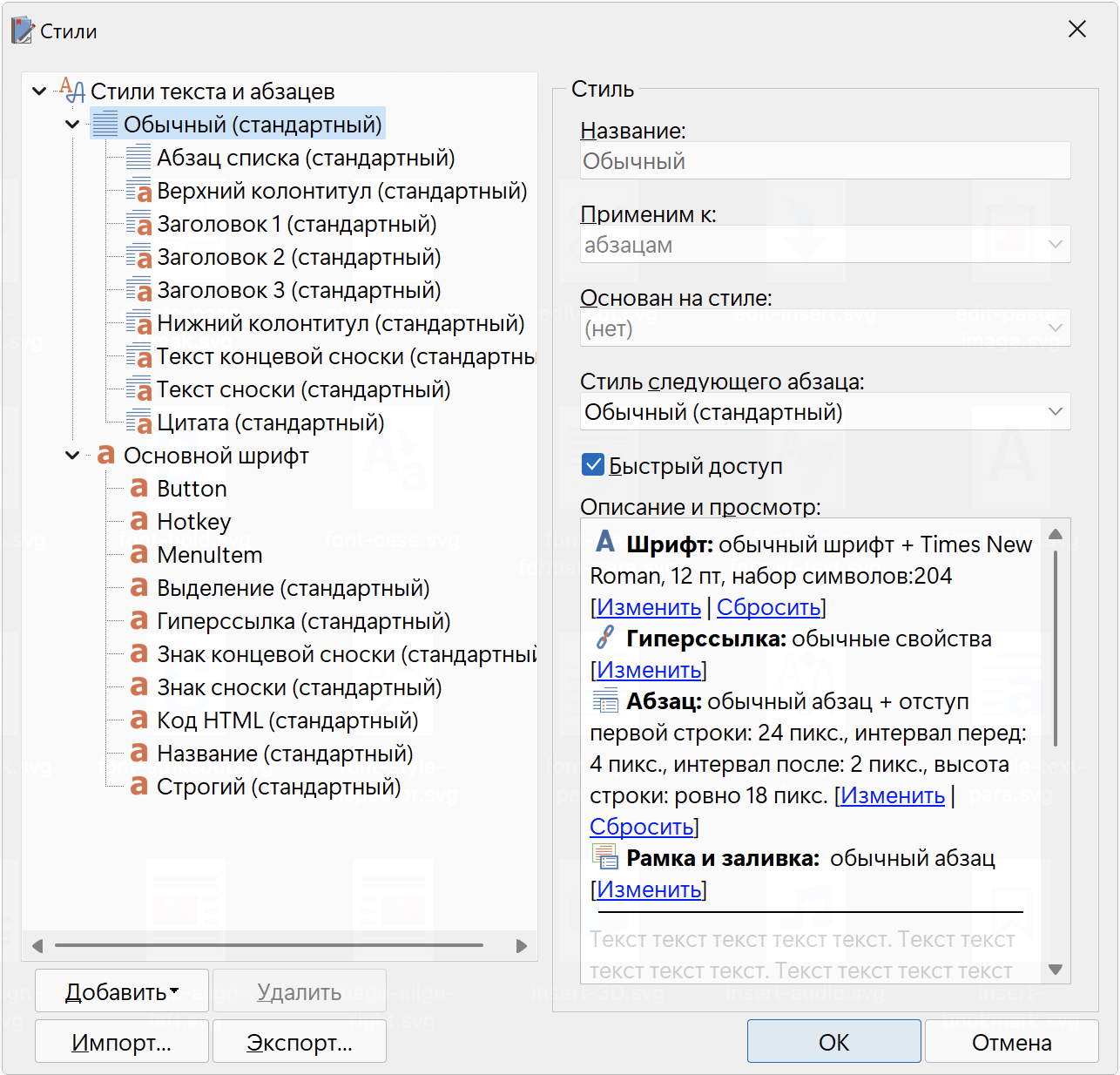Click the Основной шрифт 'a' icon
The width and height of the screenshot is (1120, 1075).
click(x=105, y=456)
